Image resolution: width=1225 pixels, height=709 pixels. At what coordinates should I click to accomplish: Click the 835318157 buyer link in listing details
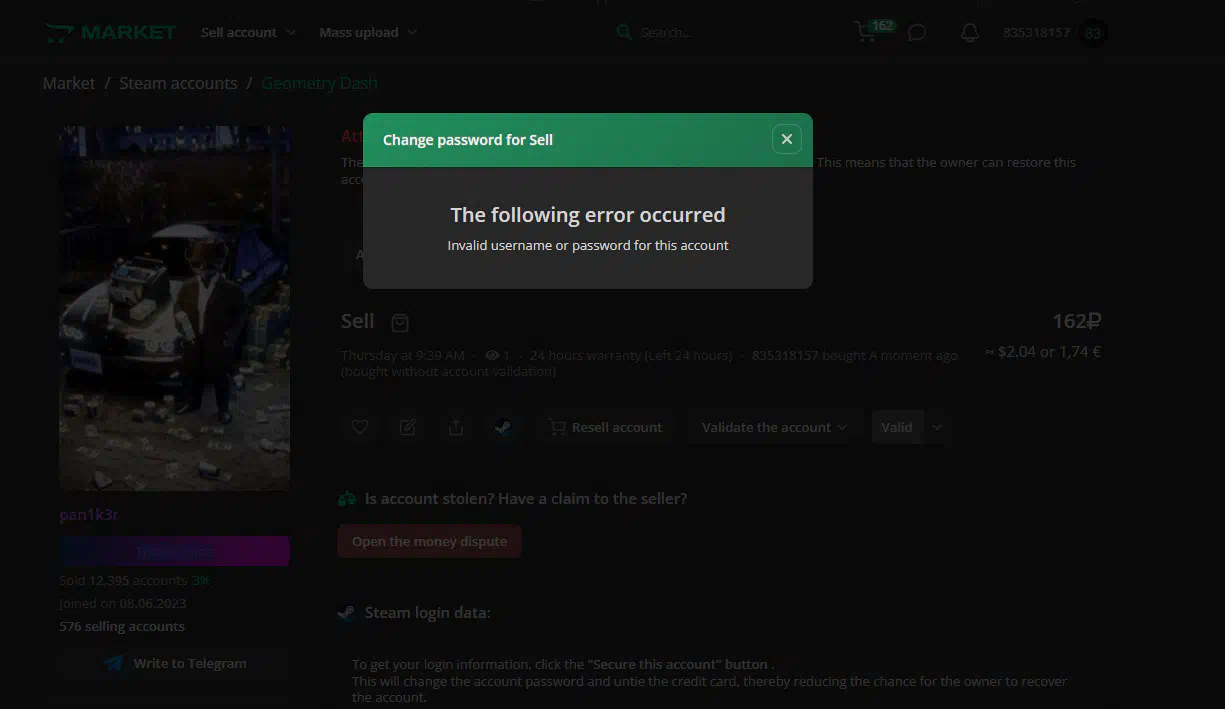click(785, 355)
